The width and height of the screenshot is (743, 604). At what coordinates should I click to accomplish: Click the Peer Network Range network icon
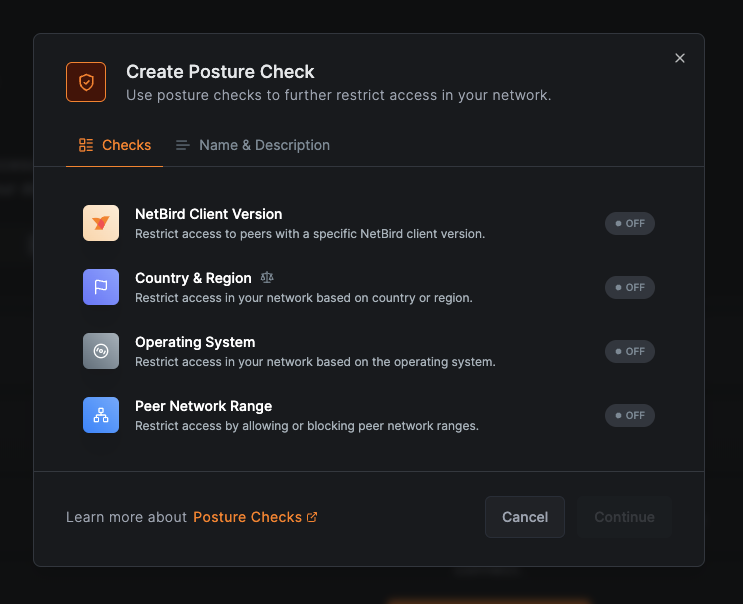[101, 415]
